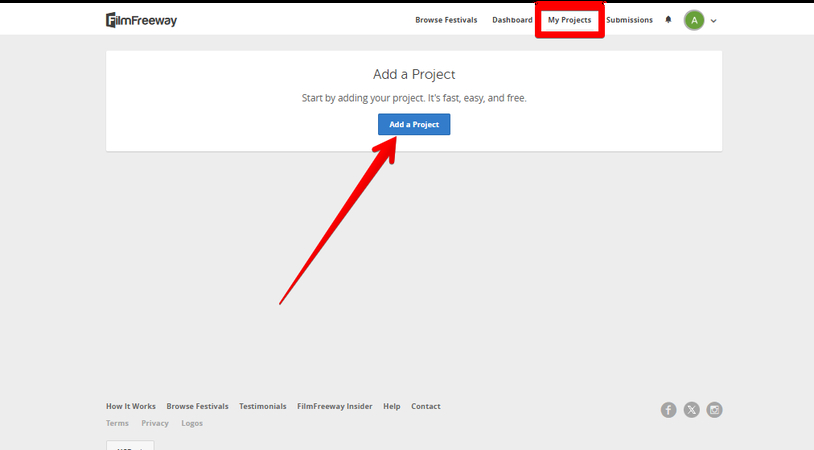
Task: Expand the account dropdown chevron
Action: point(714,21)
